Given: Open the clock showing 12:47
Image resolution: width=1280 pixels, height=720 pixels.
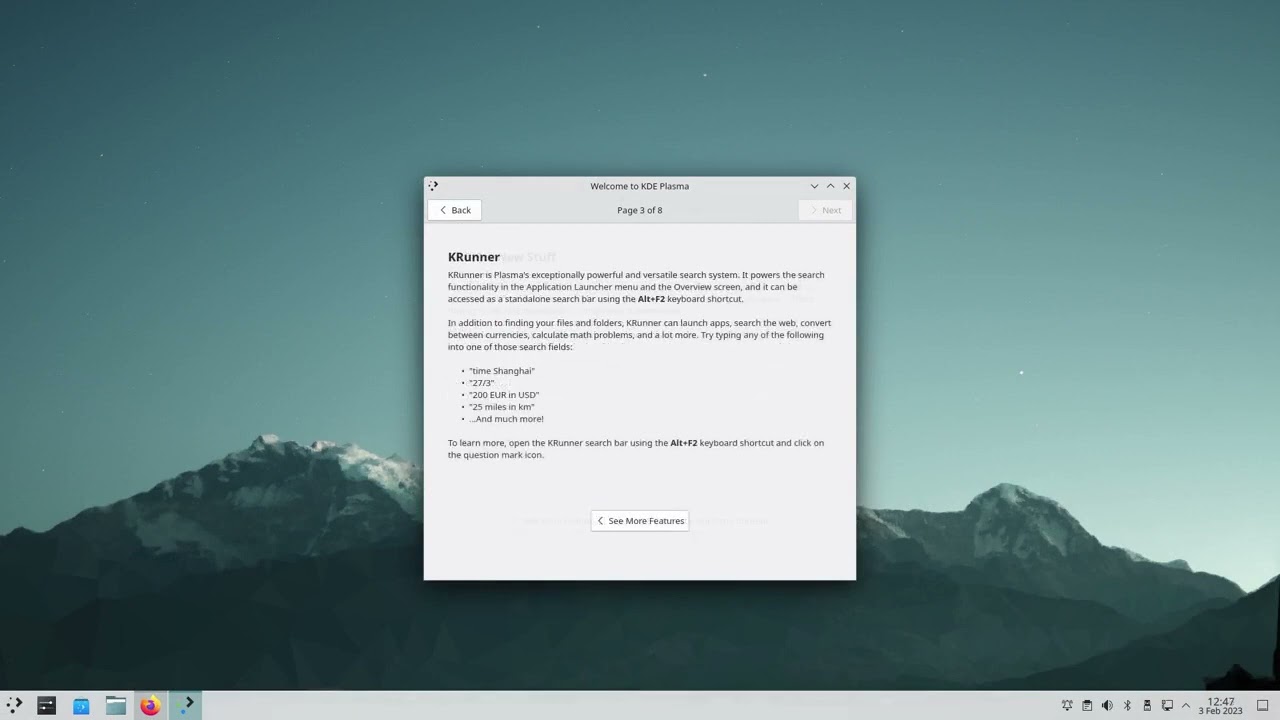Looking at the screenshot, I should (x=1221, y=706).
